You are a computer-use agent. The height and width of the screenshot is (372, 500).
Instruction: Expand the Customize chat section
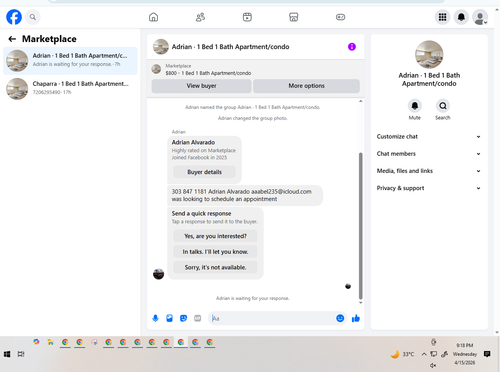[429, 137]
